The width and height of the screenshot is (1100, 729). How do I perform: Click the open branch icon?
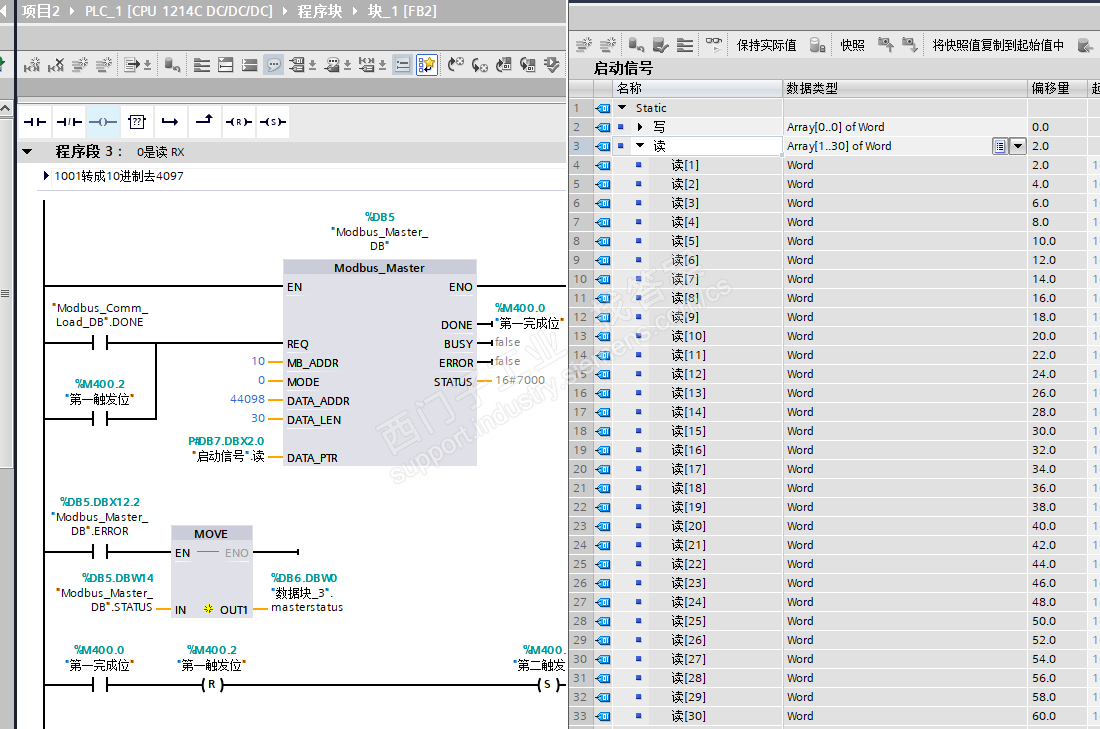coord(170,122)
